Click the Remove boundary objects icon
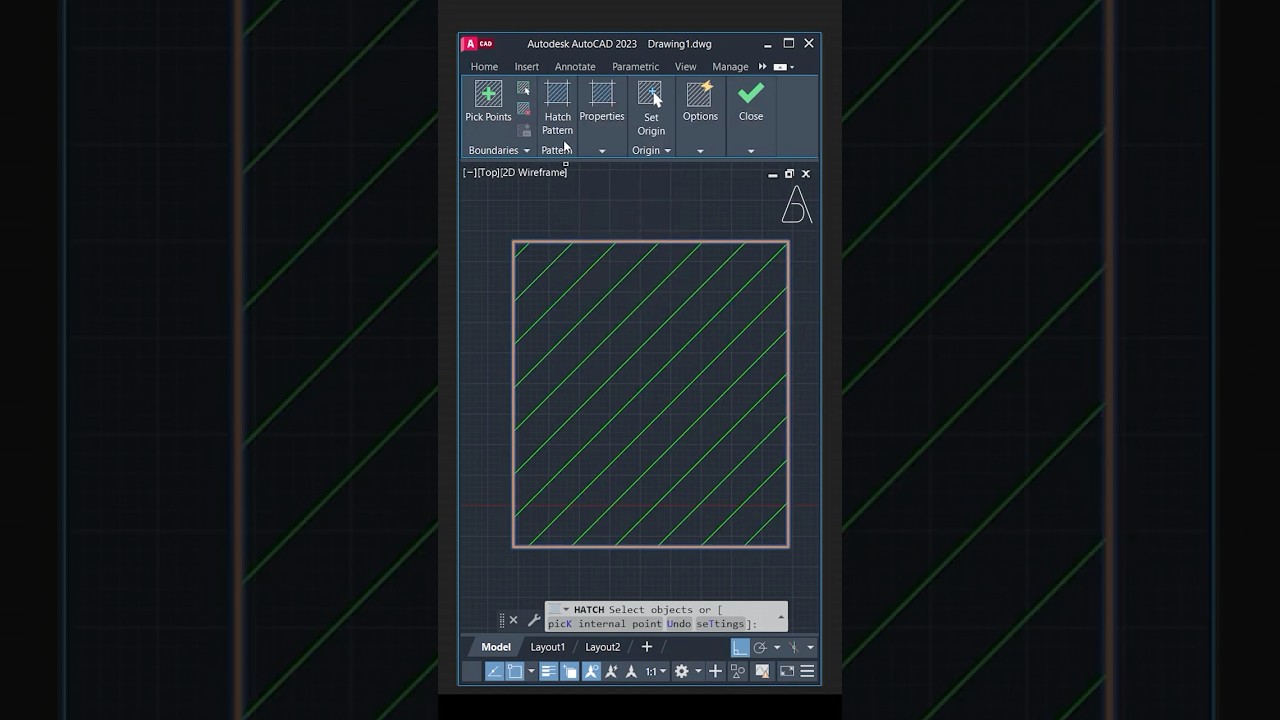Image resolution: width=1280 pixels, height=720 pixels. 523,109
